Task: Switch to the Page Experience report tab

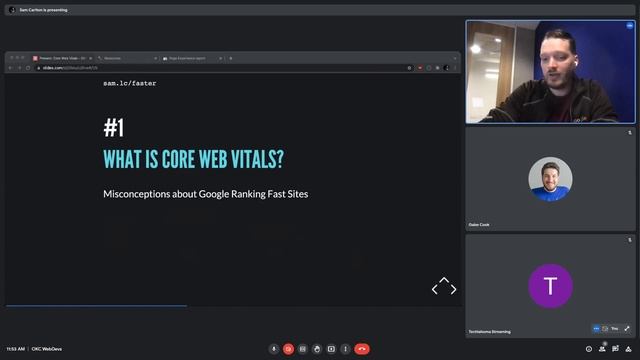Action: pyautogui.click(x=192, y=58)
